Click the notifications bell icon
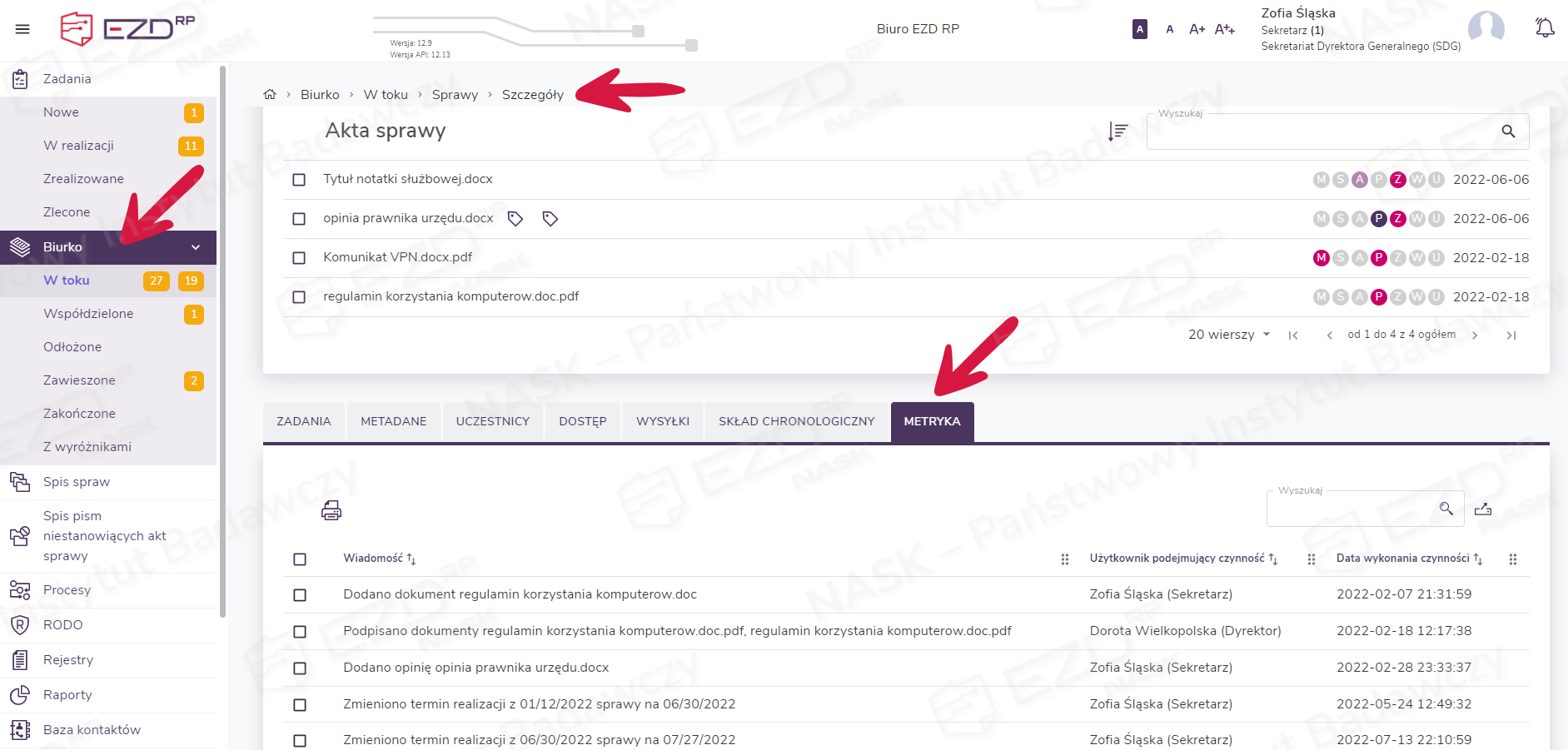Image resolution: width=1568 pixels, height=750 pixels. click(x=1544, y=28)
